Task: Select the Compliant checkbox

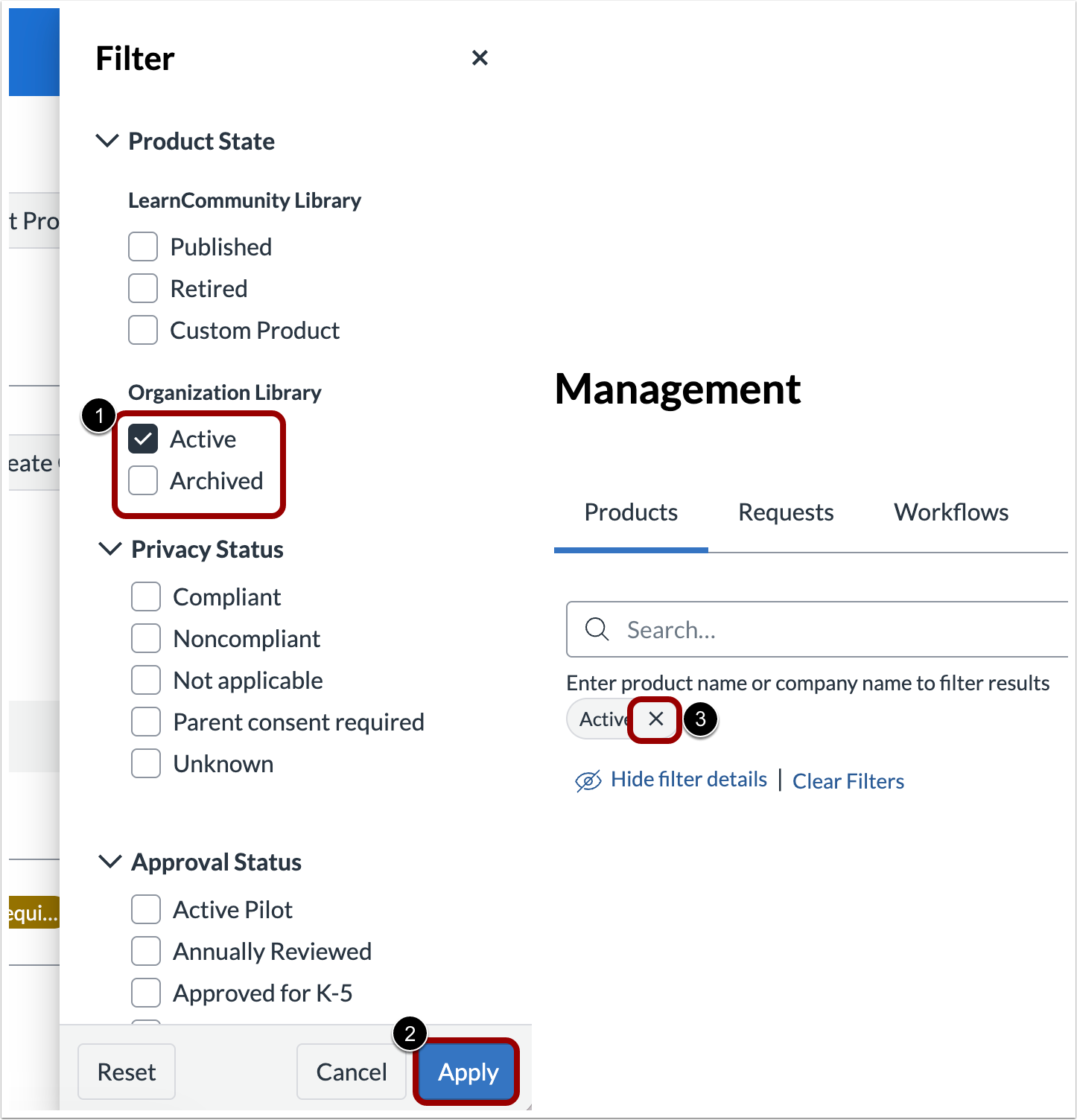Action: [x=146, y=596]
